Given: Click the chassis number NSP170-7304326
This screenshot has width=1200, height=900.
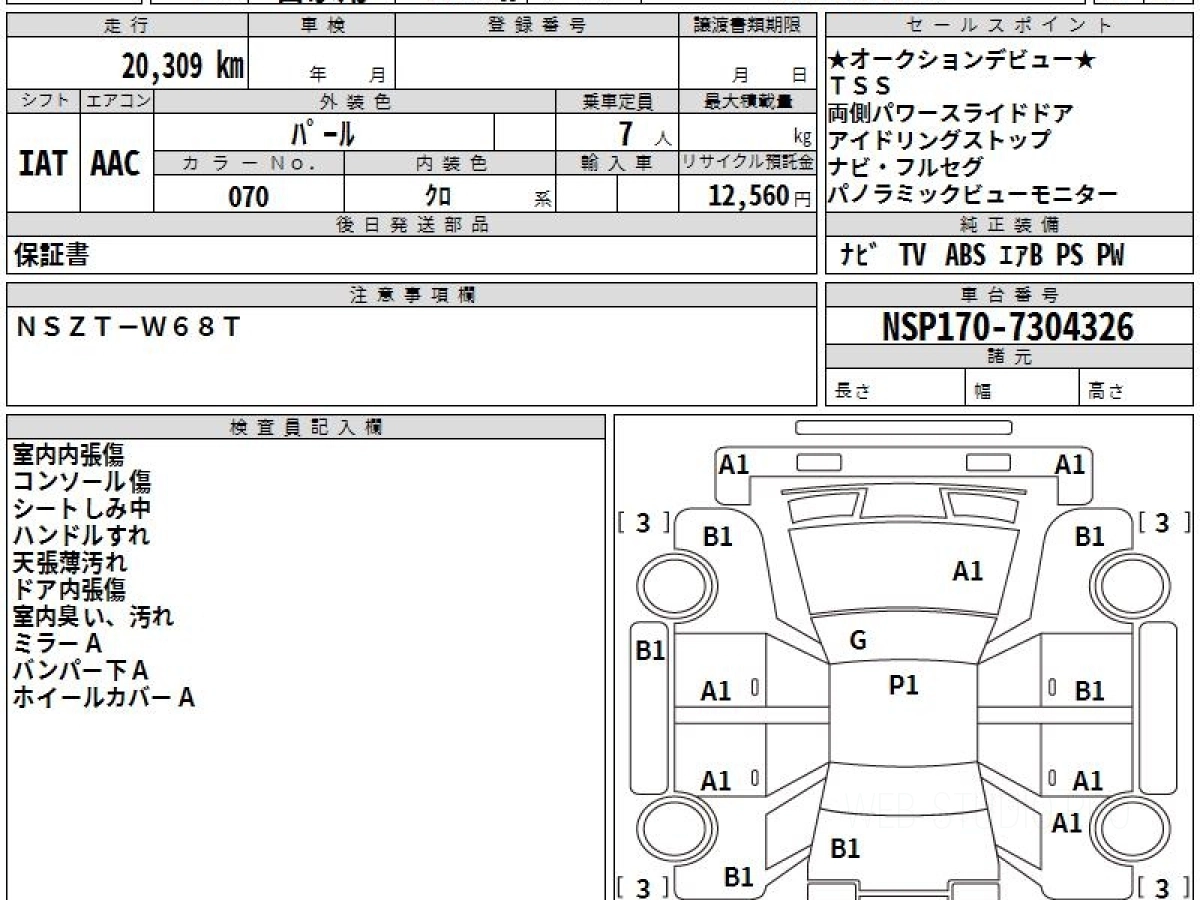Looking at the screenshot, I should (x=1008, y=327).
